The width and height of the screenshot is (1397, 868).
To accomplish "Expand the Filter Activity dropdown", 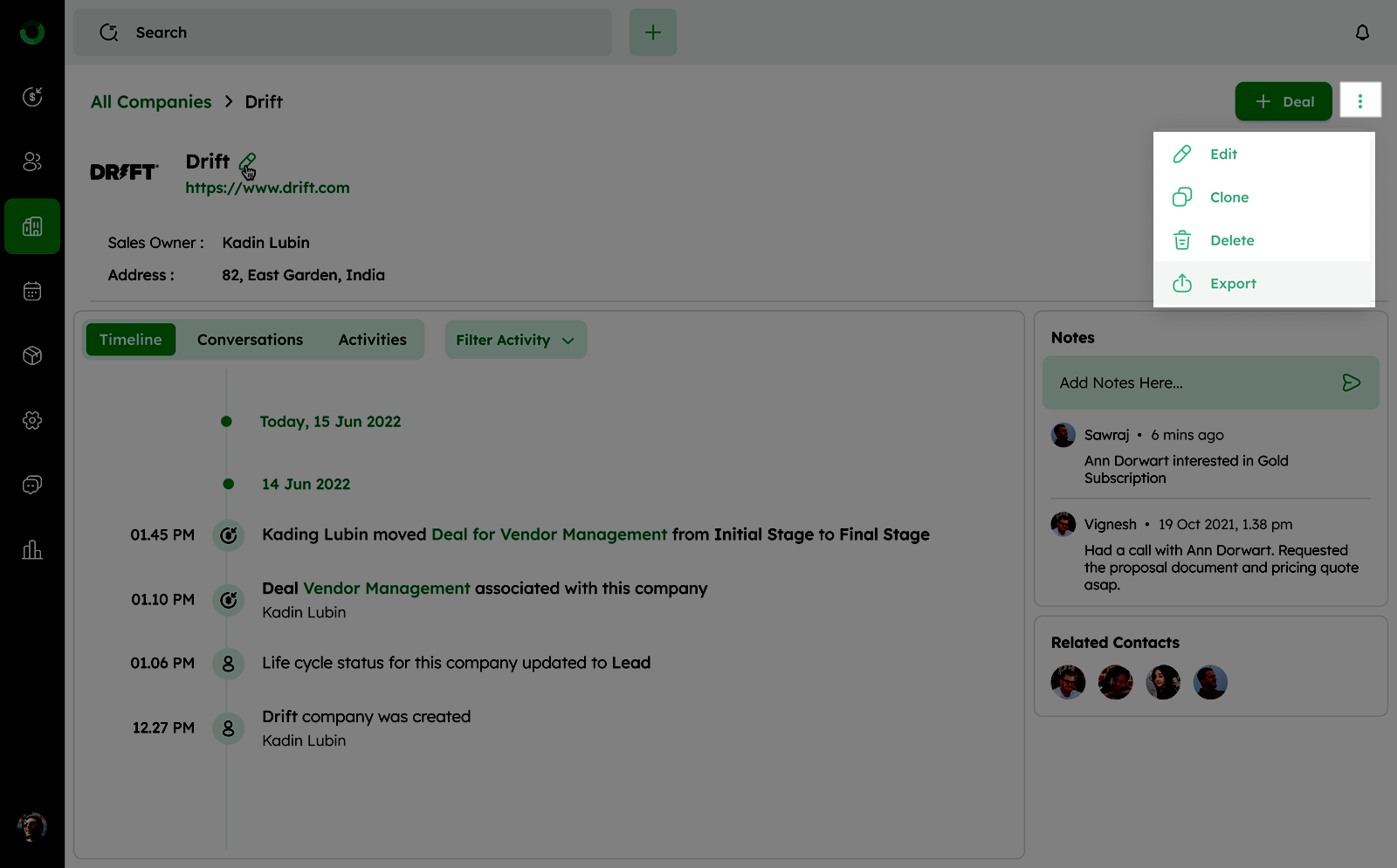I will [516, 340].
